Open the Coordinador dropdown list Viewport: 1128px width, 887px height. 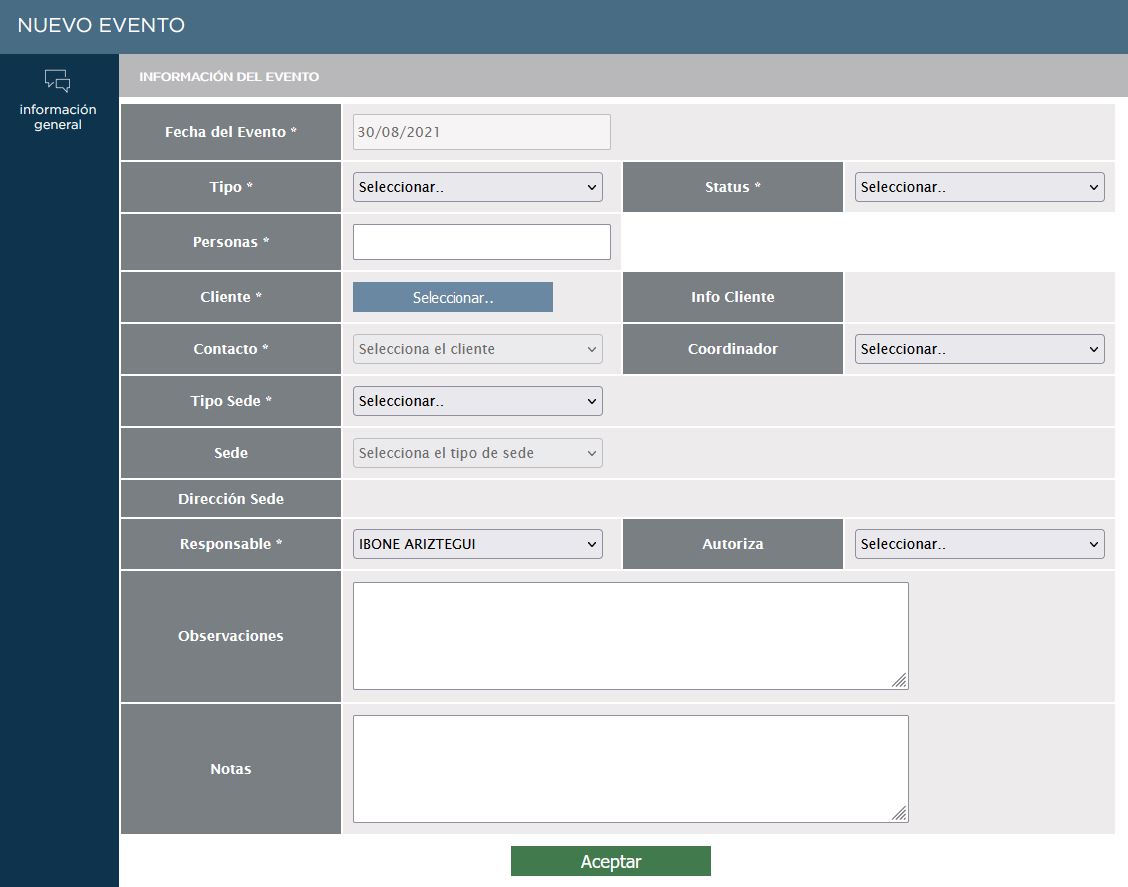tap(979, 349)
